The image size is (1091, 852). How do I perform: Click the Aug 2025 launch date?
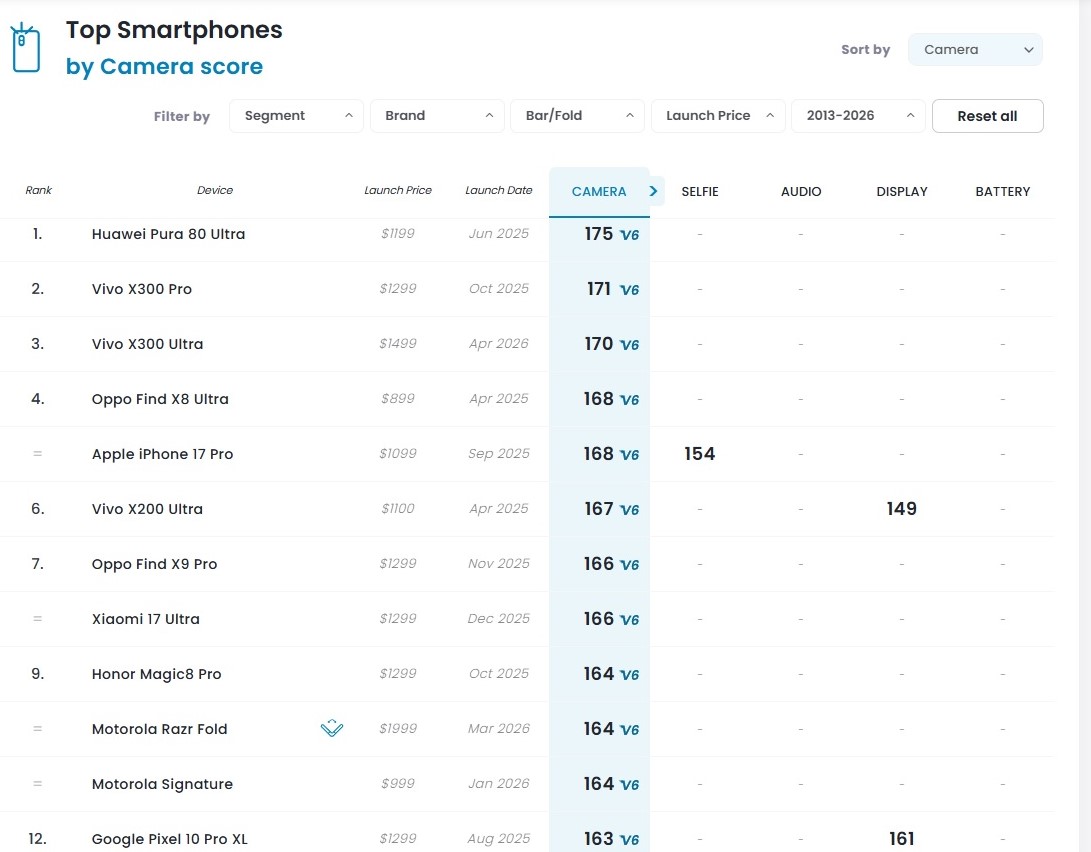499,839
